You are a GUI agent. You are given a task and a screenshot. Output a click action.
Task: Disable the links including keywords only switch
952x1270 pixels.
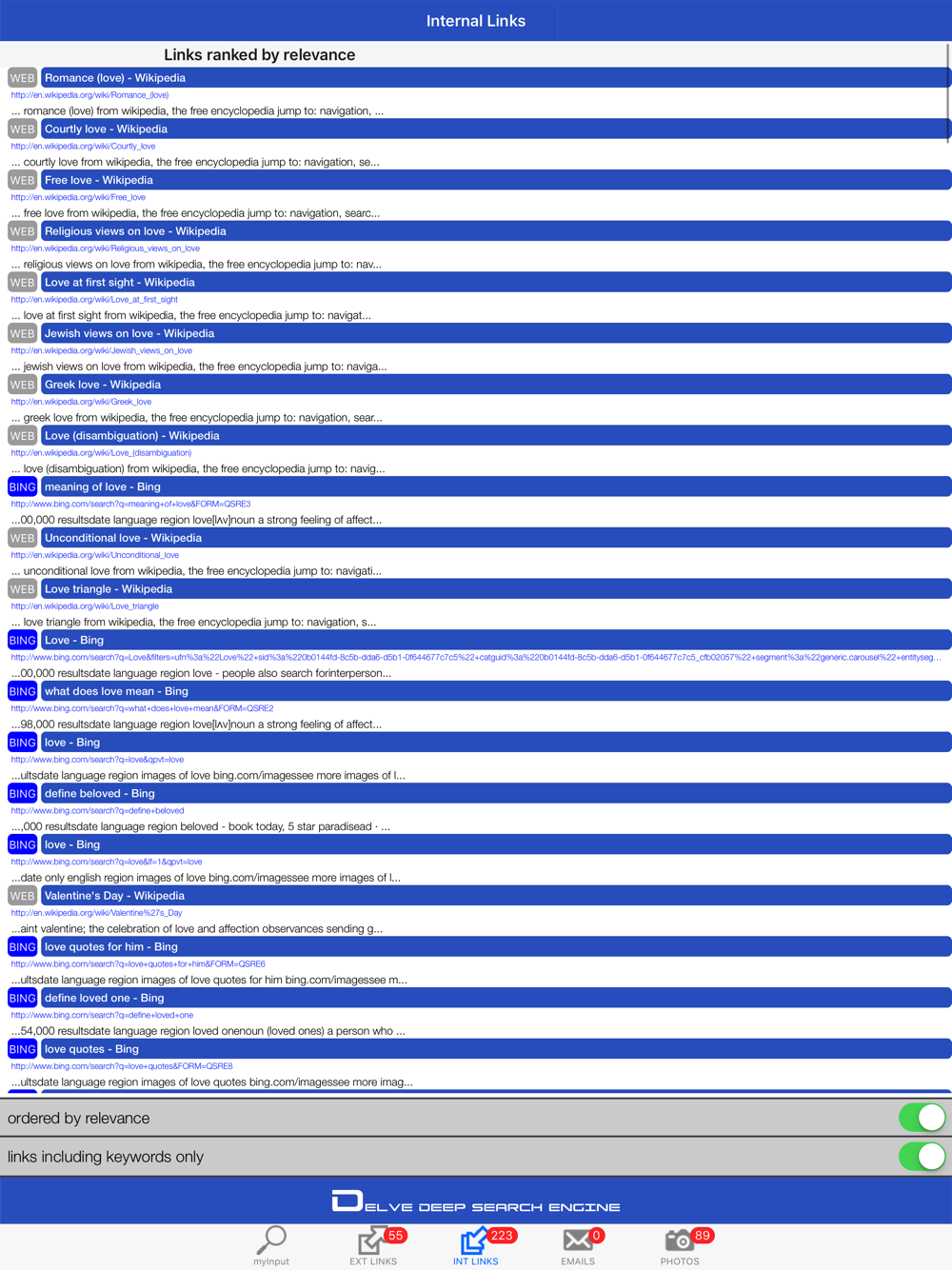click(x=922, y=1157)
